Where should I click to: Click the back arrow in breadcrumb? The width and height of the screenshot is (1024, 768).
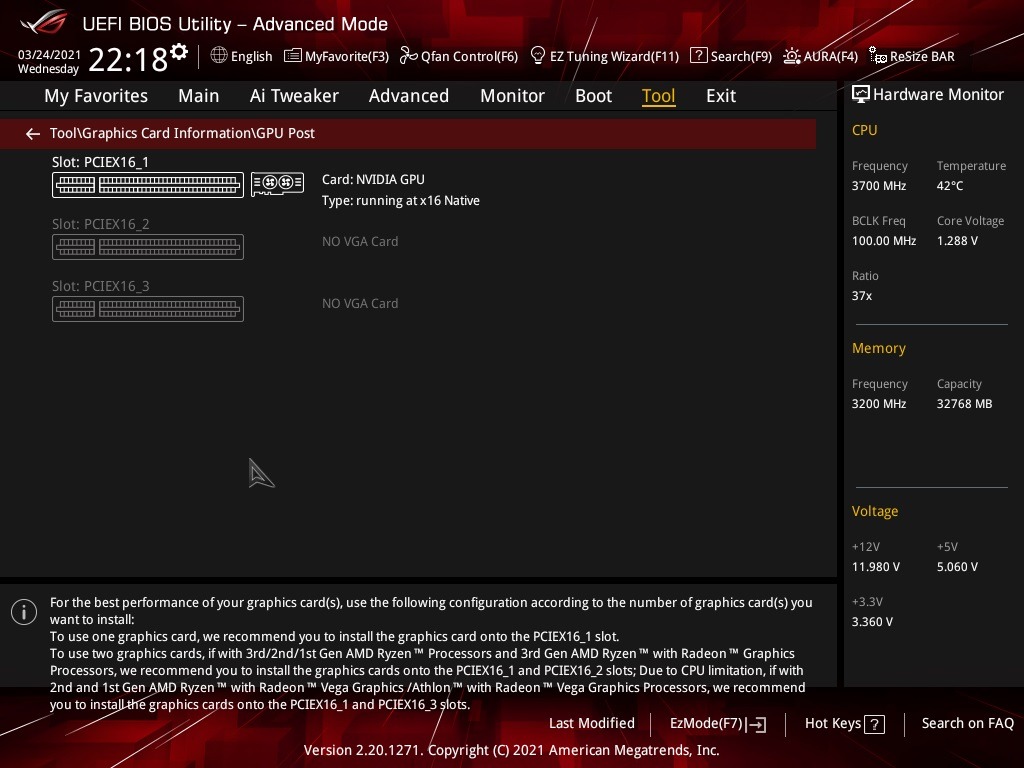[x=33, y=134]
